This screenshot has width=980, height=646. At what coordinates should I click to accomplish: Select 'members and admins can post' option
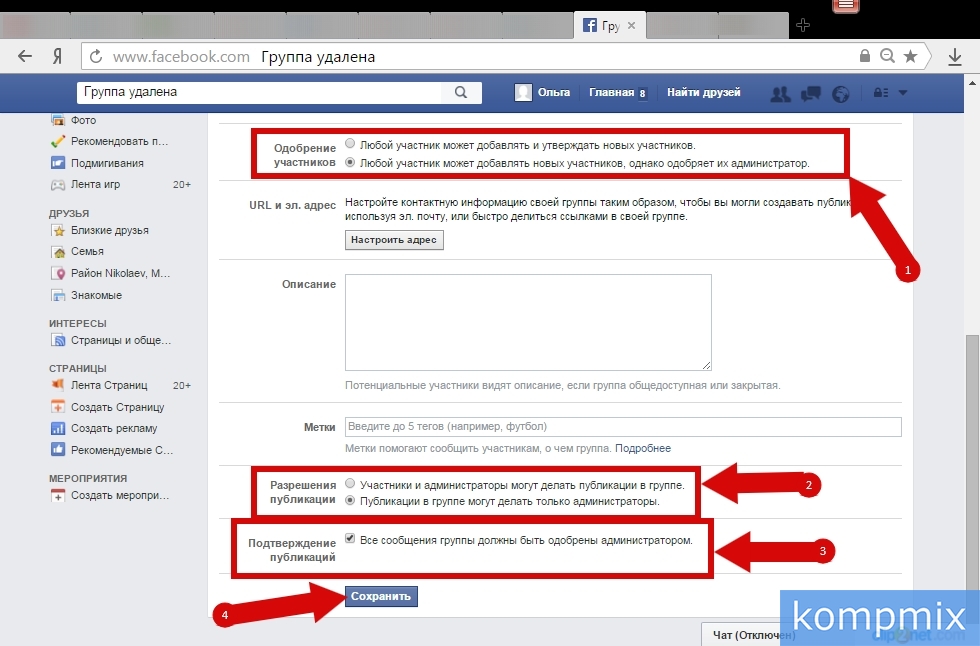tap(350, 484)
